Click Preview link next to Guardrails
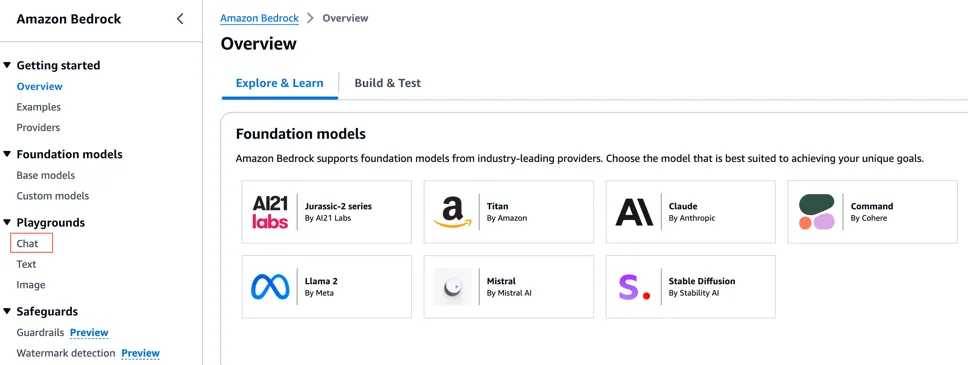Image resolution: width=968 pixels, height=365 pixels. (89, 332)
